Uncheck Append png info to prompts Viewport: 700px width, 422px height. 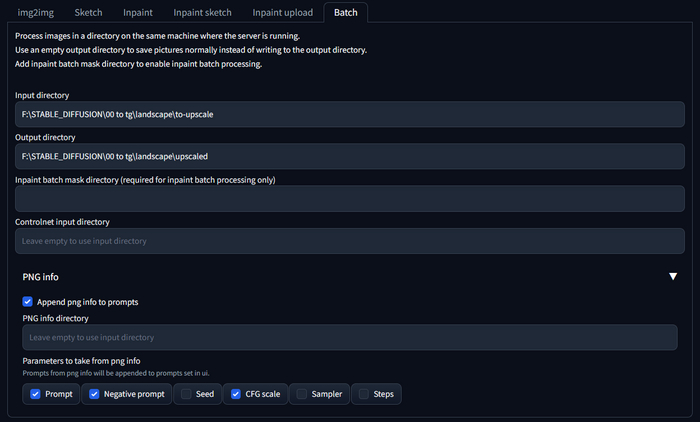(28, 301)
